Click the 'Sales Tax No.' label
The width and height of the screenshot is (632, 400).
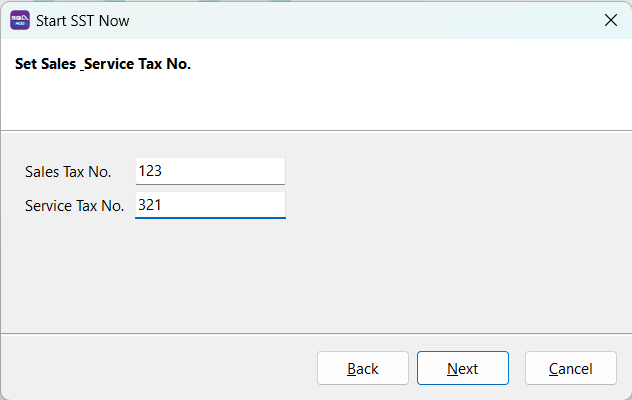68,171
